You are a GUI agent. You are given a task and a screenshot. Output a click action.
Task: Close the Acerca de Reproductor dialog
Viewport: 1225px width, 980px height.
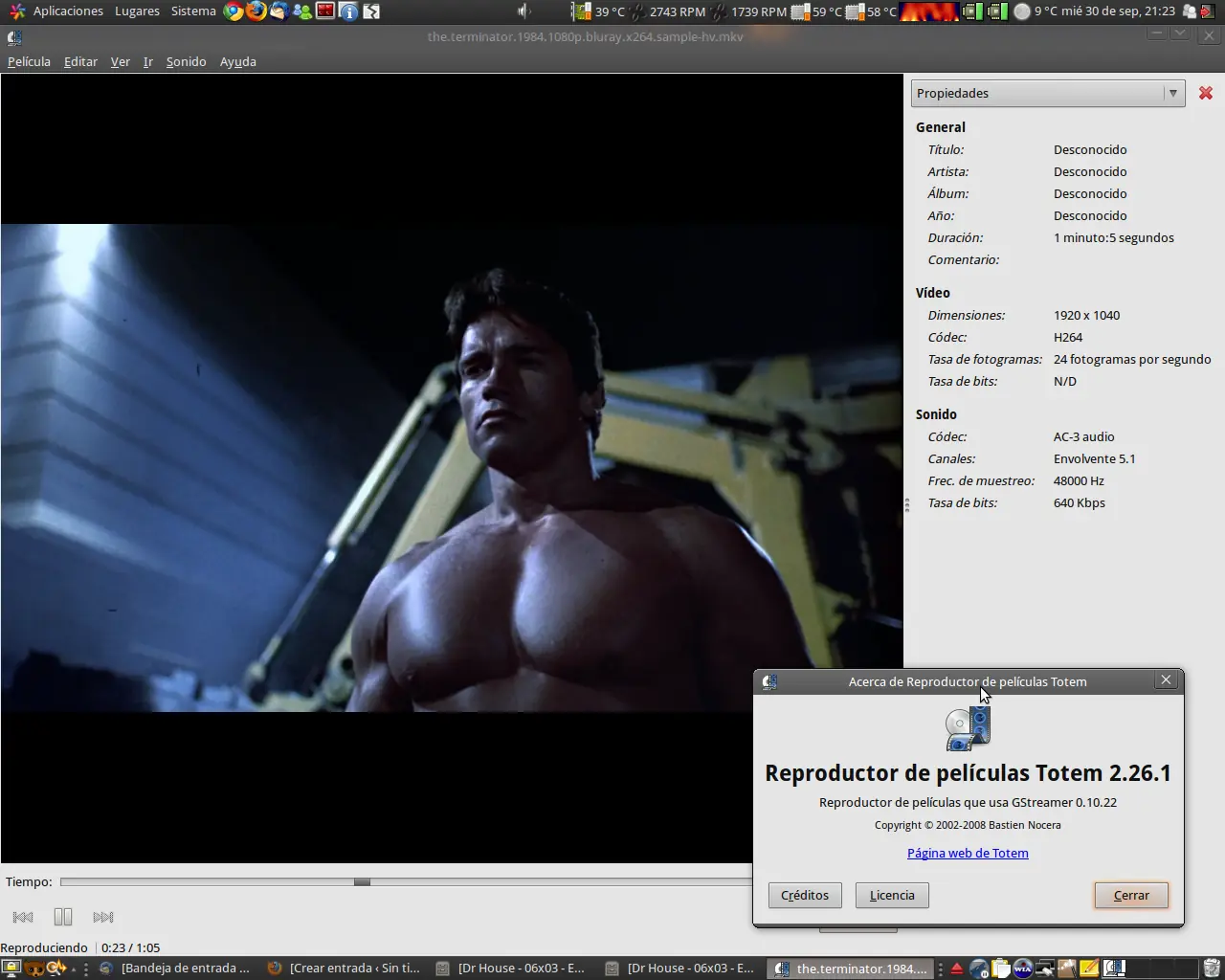1166,679
